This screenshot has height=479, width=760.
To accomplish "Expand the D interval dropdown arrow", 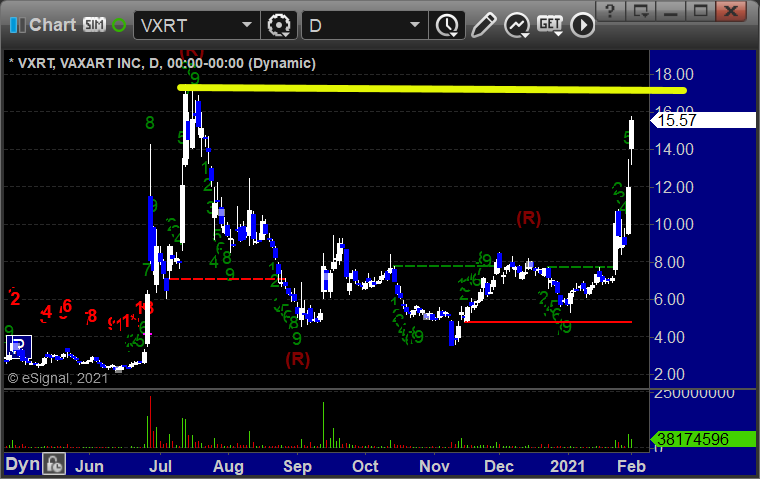I will [x=415, y=25].
